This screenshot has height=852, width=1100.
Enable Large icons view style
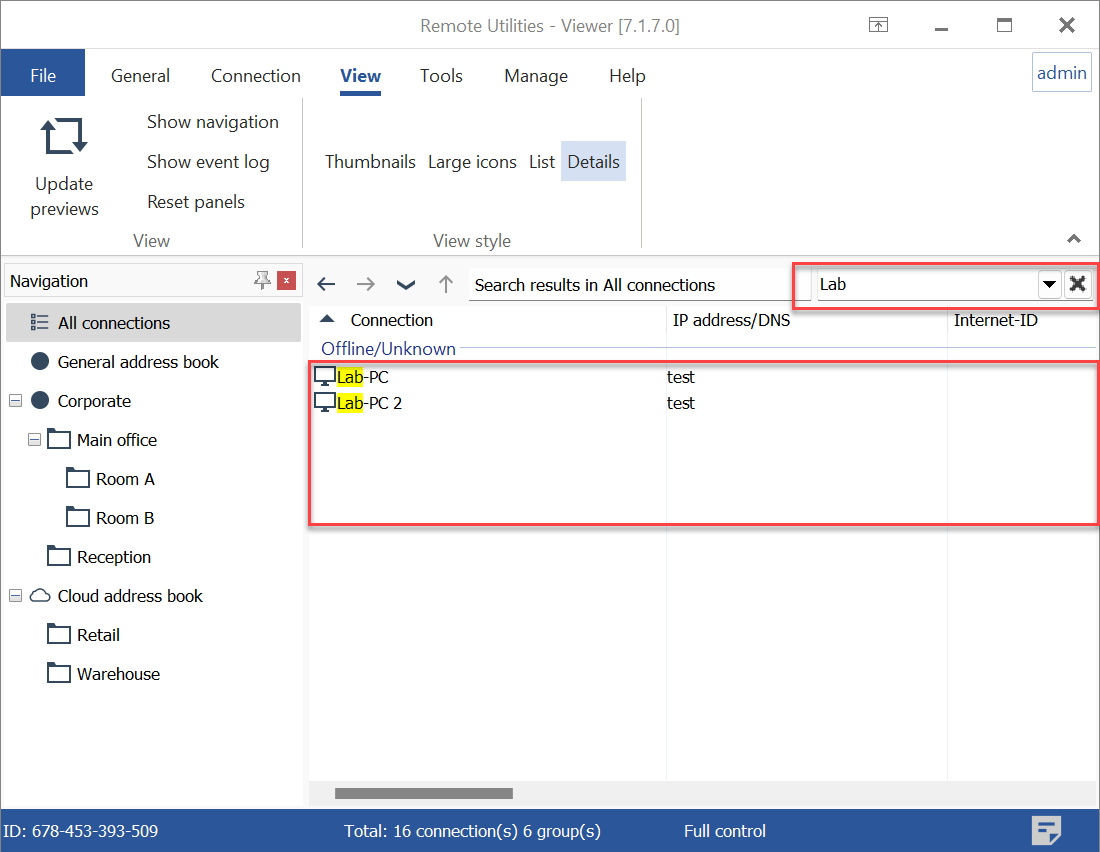coord(472,161)
